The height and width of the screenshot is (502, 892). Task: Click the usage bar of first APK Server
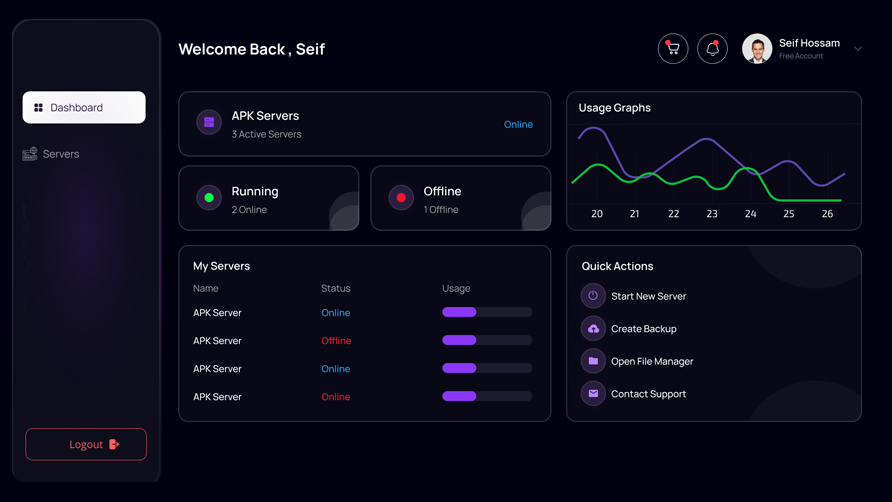coord(487,313)
